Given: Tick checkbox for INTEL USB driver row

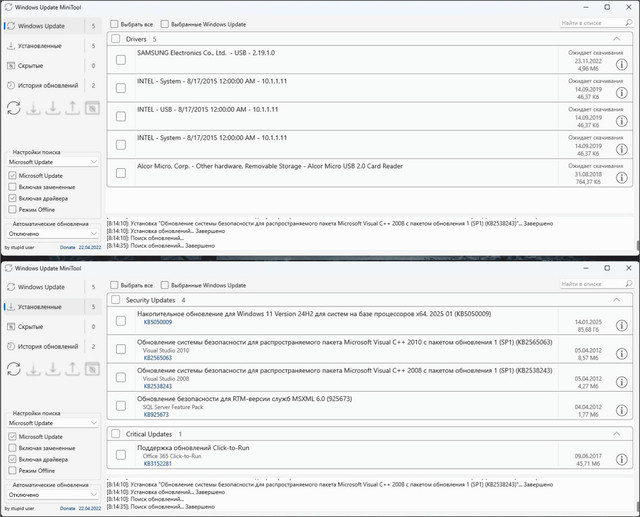Looking at the screenshot, I should pos(121,117).
